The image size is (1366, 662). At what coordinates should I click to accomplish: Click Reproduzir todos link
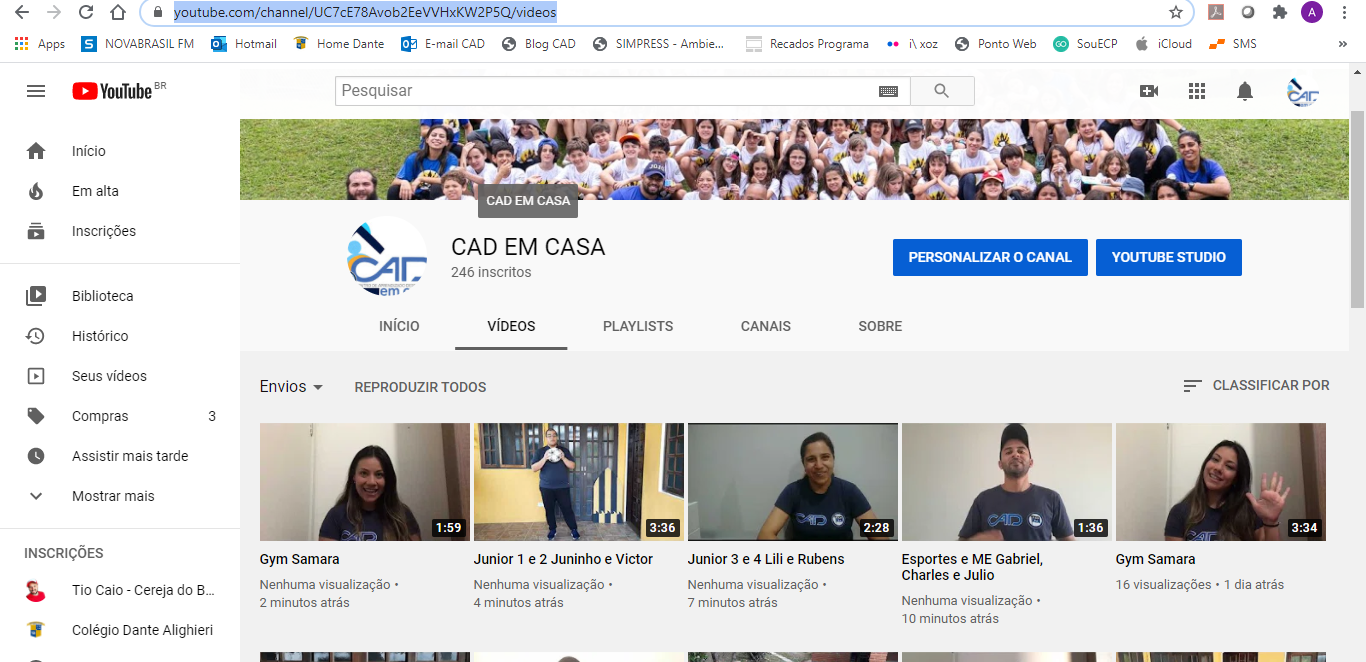(420, 387)
